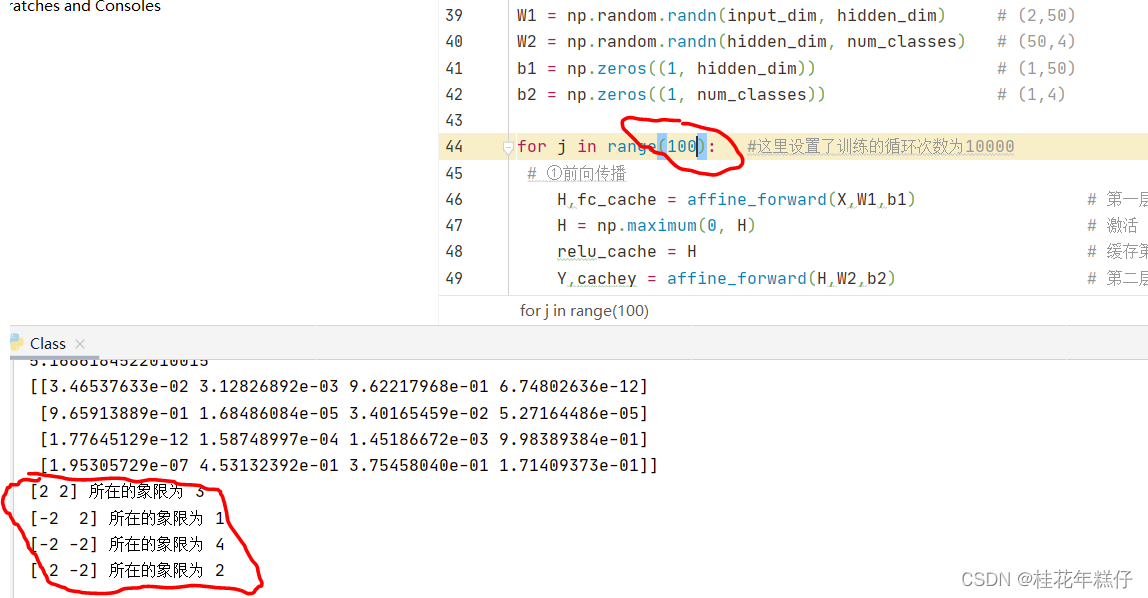The width and height of the screenshot is (1148, 598).
Task: Click line number 40 in gutter
Action: (454, 42)
